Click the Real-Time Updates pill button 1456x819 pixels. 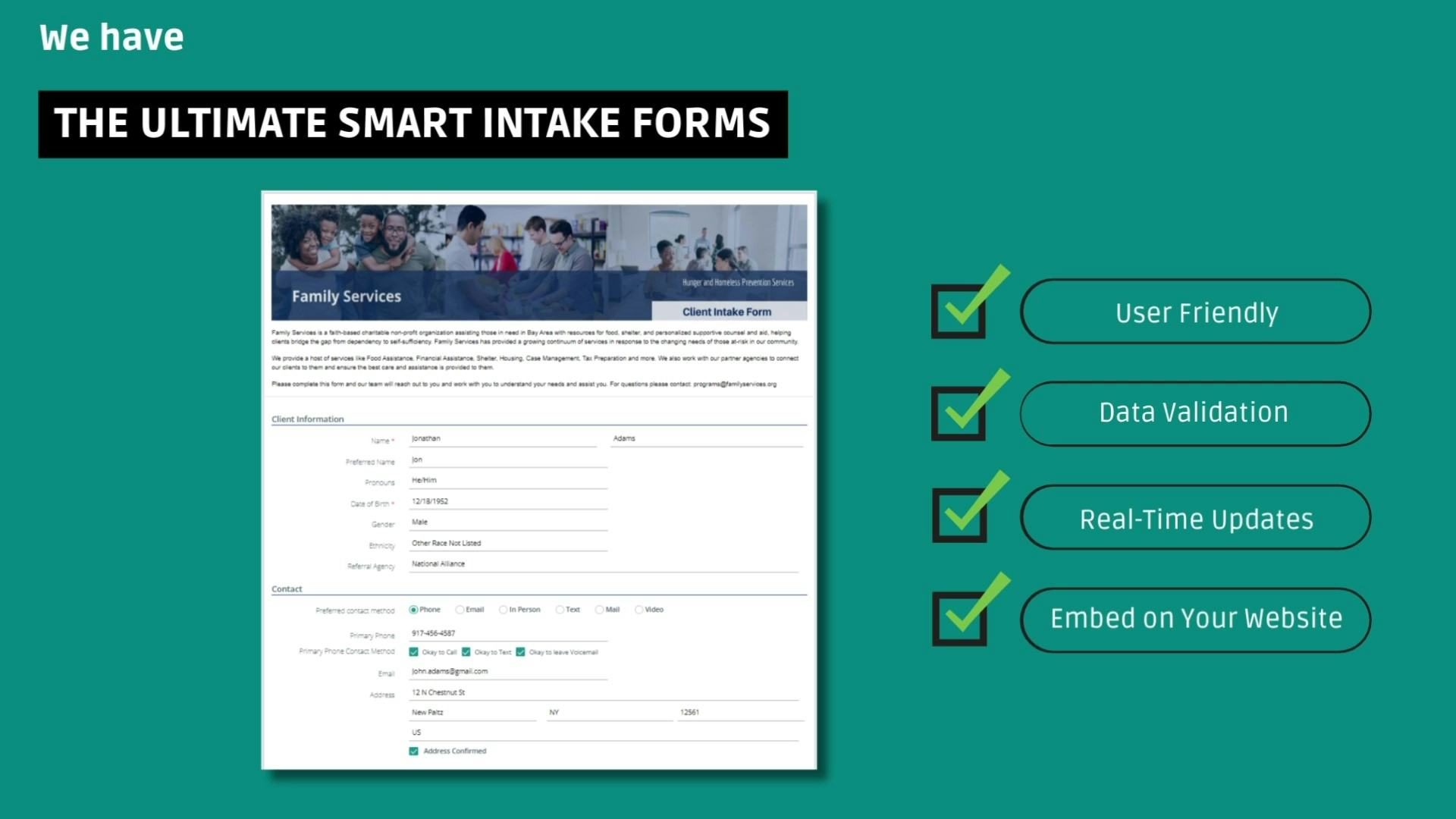[1195, 518]
